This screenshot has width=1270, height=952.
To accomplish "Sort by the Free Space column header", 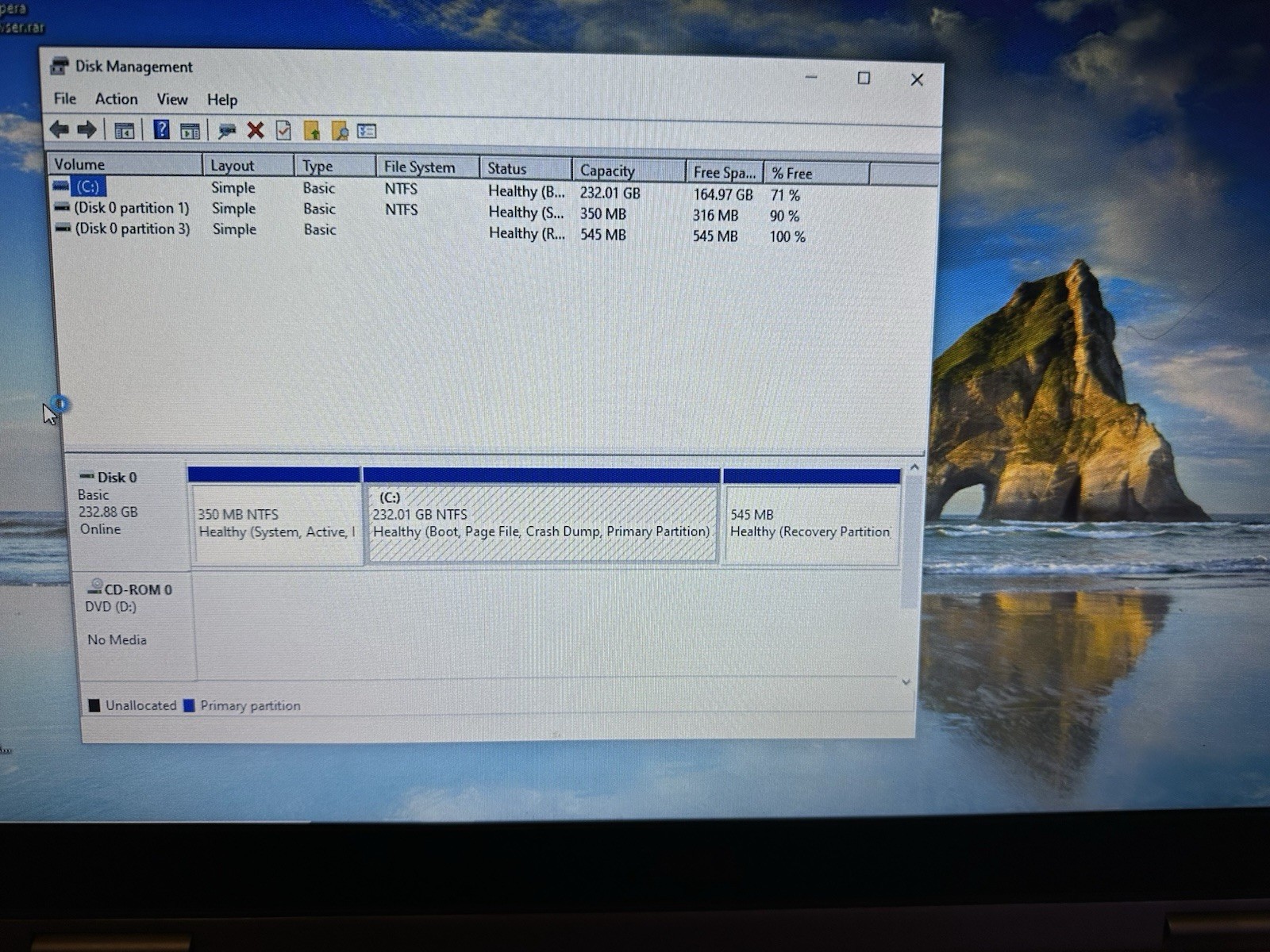I will 724,172.
